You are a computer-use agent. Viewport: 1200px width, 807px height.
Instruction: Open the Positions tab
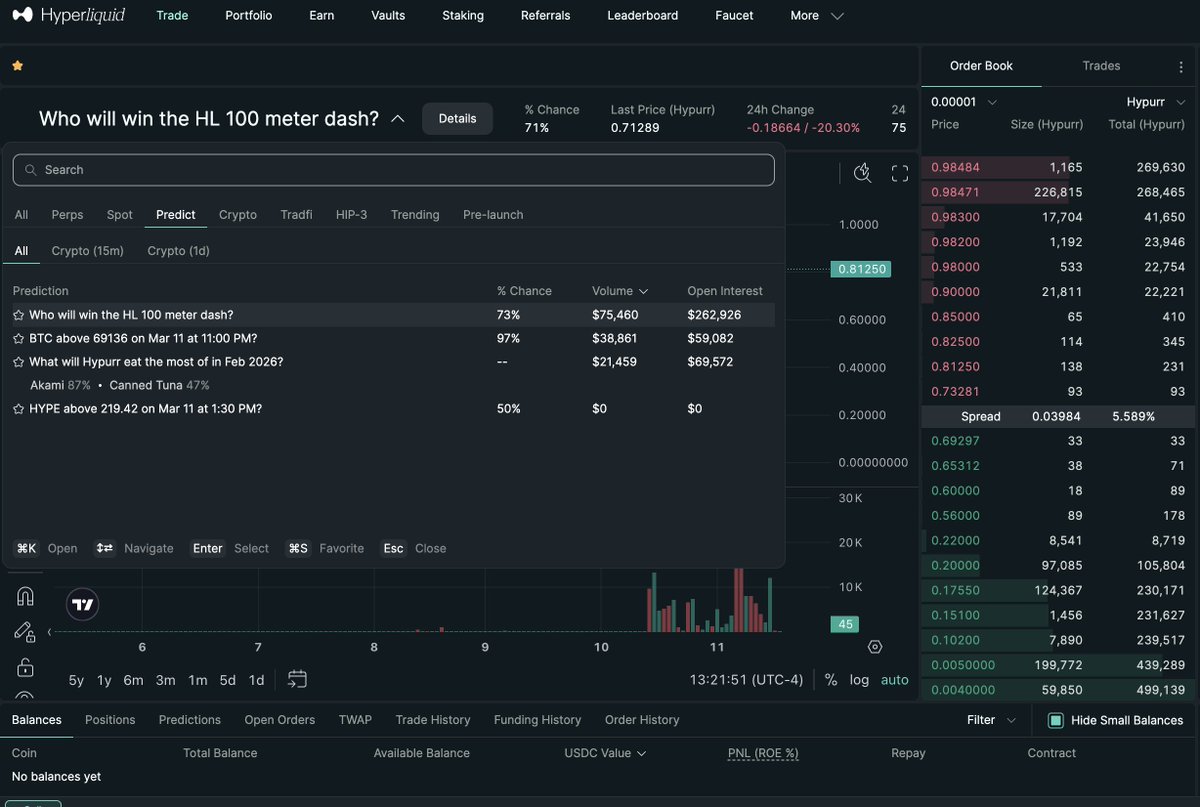coord(110,720)
